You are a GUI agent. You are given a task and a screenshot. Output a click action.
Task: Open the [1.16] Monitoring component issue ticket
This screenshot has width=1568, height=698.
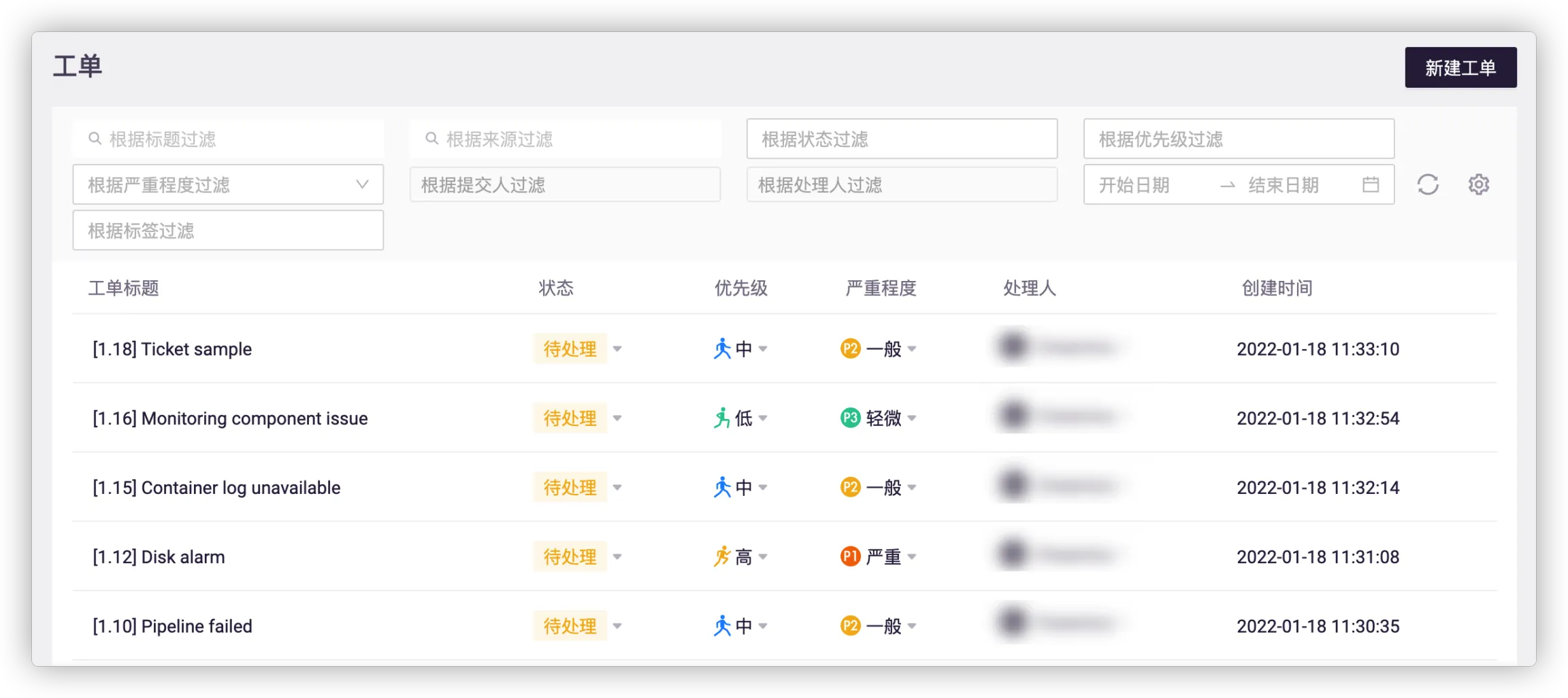tap(230, 418)
